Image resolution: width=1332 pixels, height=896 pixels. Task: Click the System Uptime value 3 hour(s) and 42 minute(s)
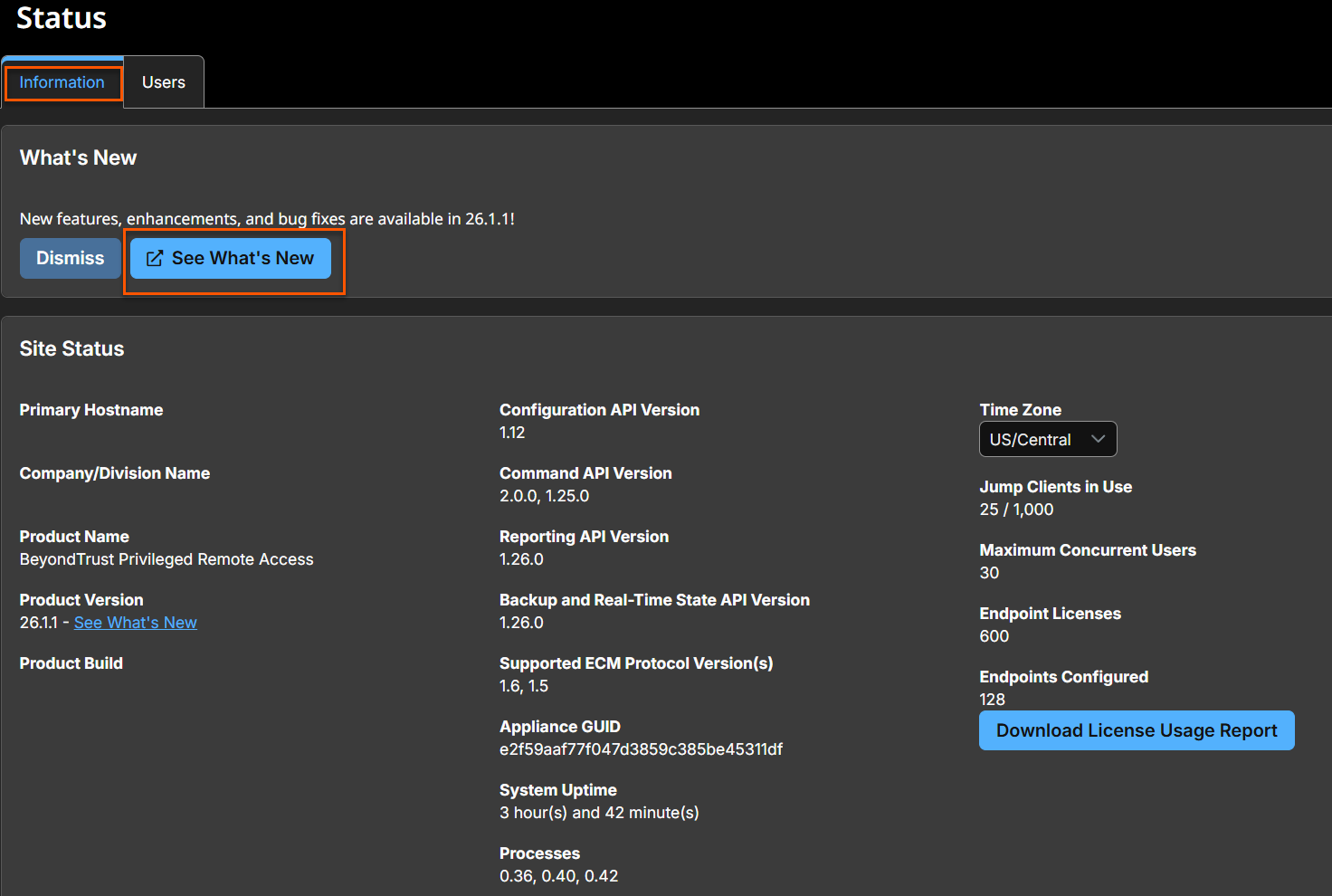coord(599,813)
